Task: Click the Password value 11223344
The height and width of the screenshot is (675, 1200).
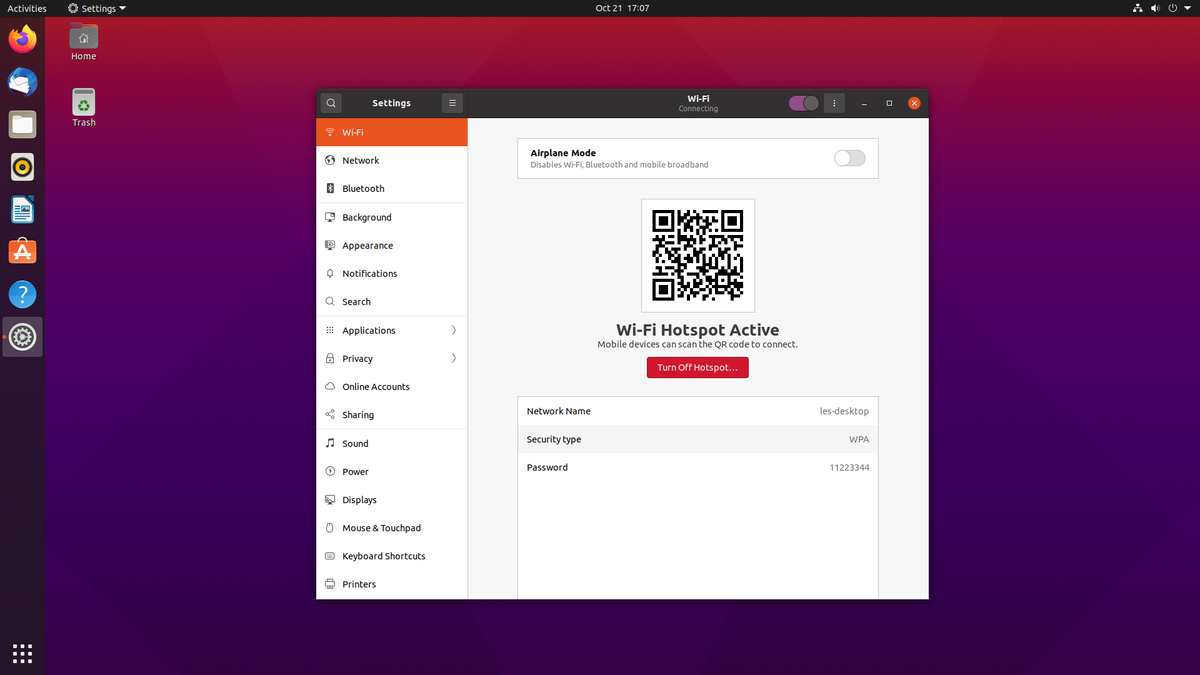Action: click(x=849, y=467)
